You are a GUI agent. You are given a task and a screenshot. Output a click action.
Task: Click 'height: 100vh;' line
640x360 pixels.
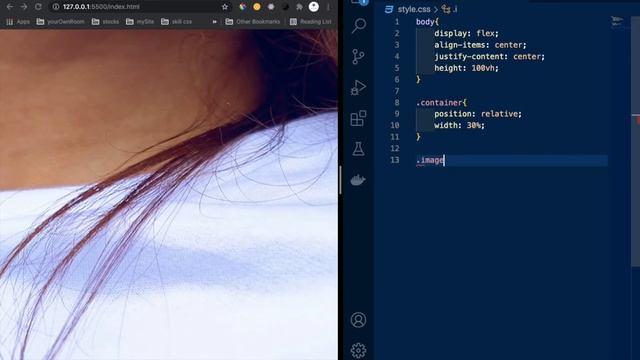tap(467, 68)
